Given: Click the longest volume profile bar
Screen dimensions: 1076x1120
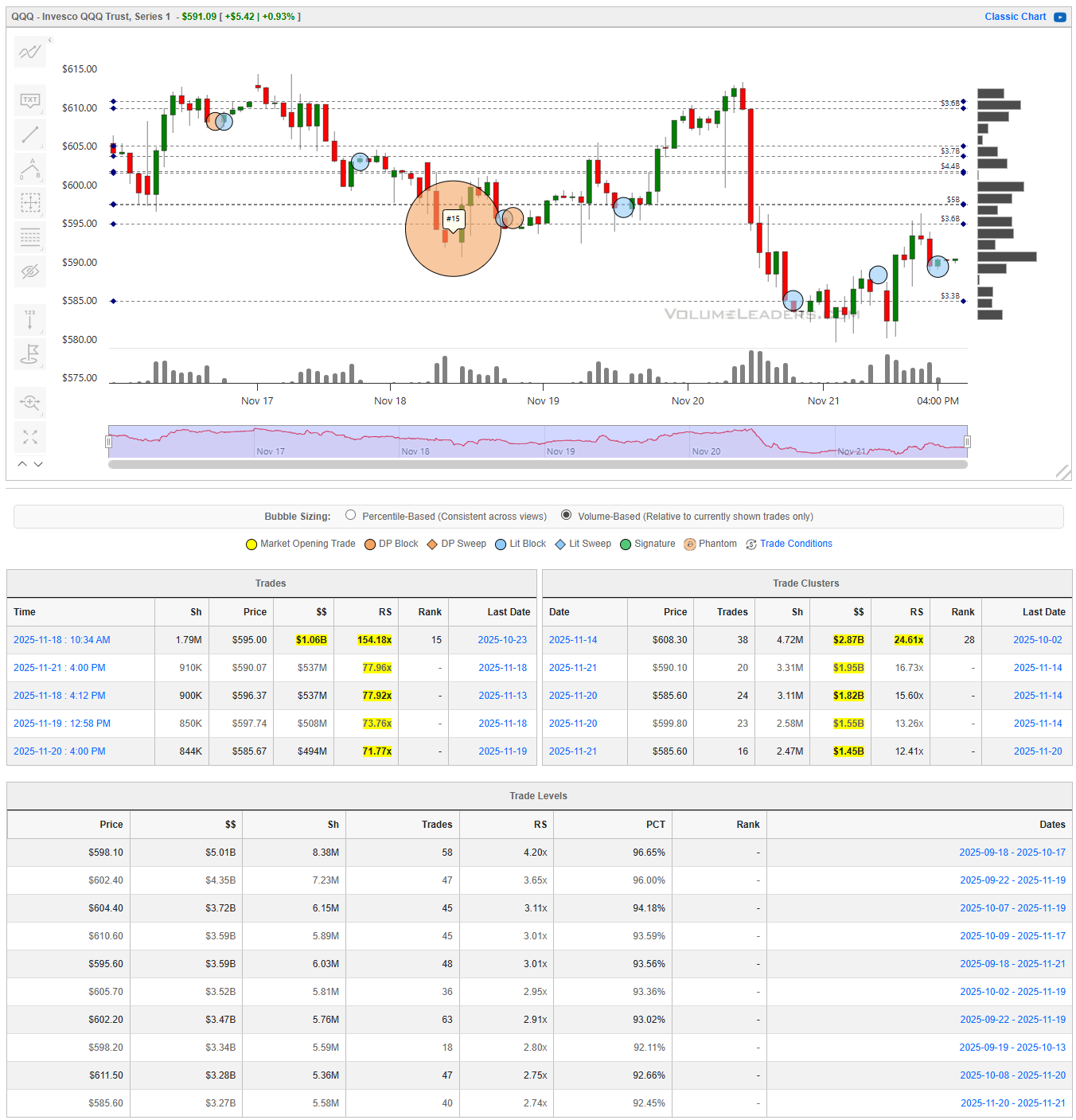Looking at the screenshot, I should coord(1007,256).
